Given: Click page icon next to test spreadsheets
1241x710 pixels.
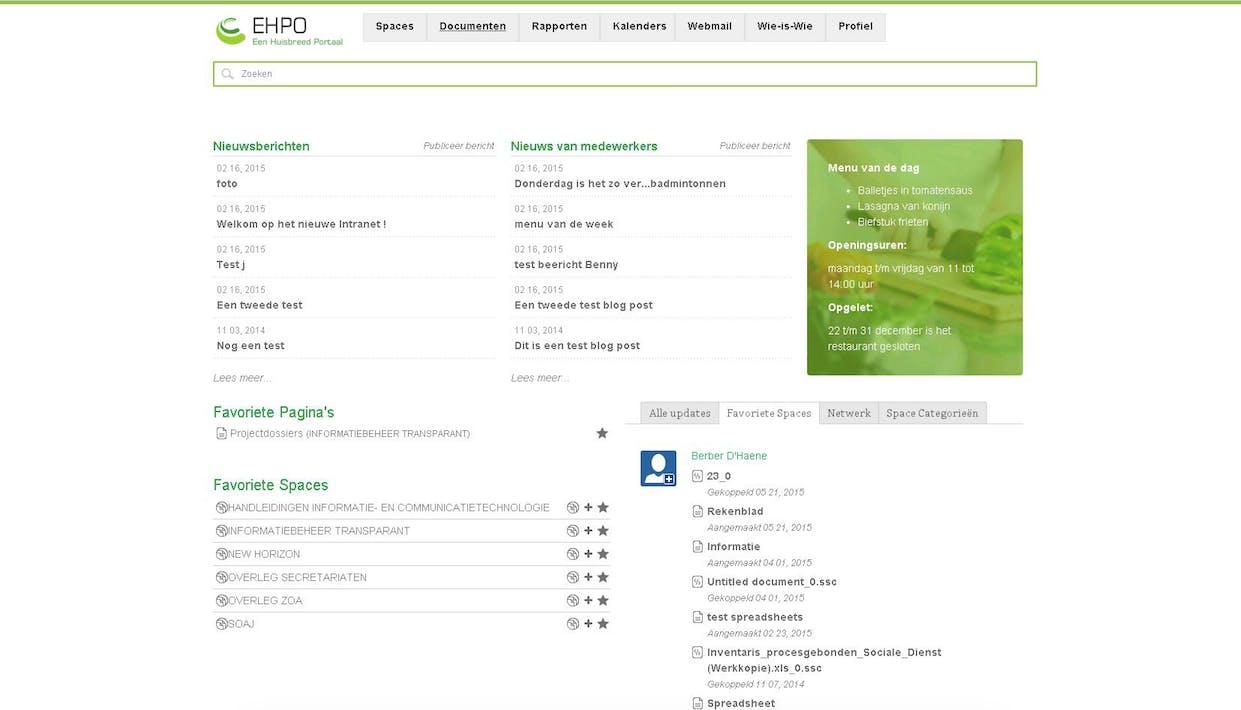Looking at the screenshot, I should 698,617.
